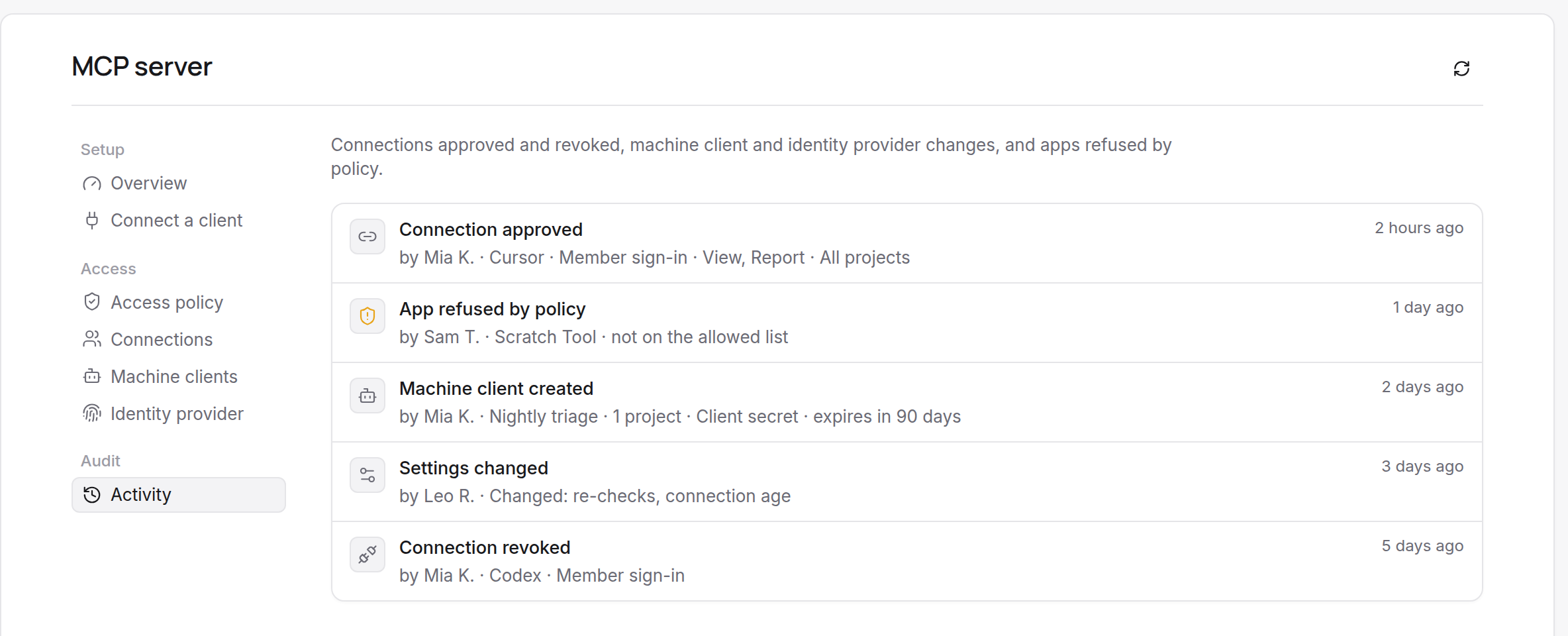Click the bot icon on Machine client created row
The image size is (1568, 636).
pyautogui.click(x=367, y=396)
